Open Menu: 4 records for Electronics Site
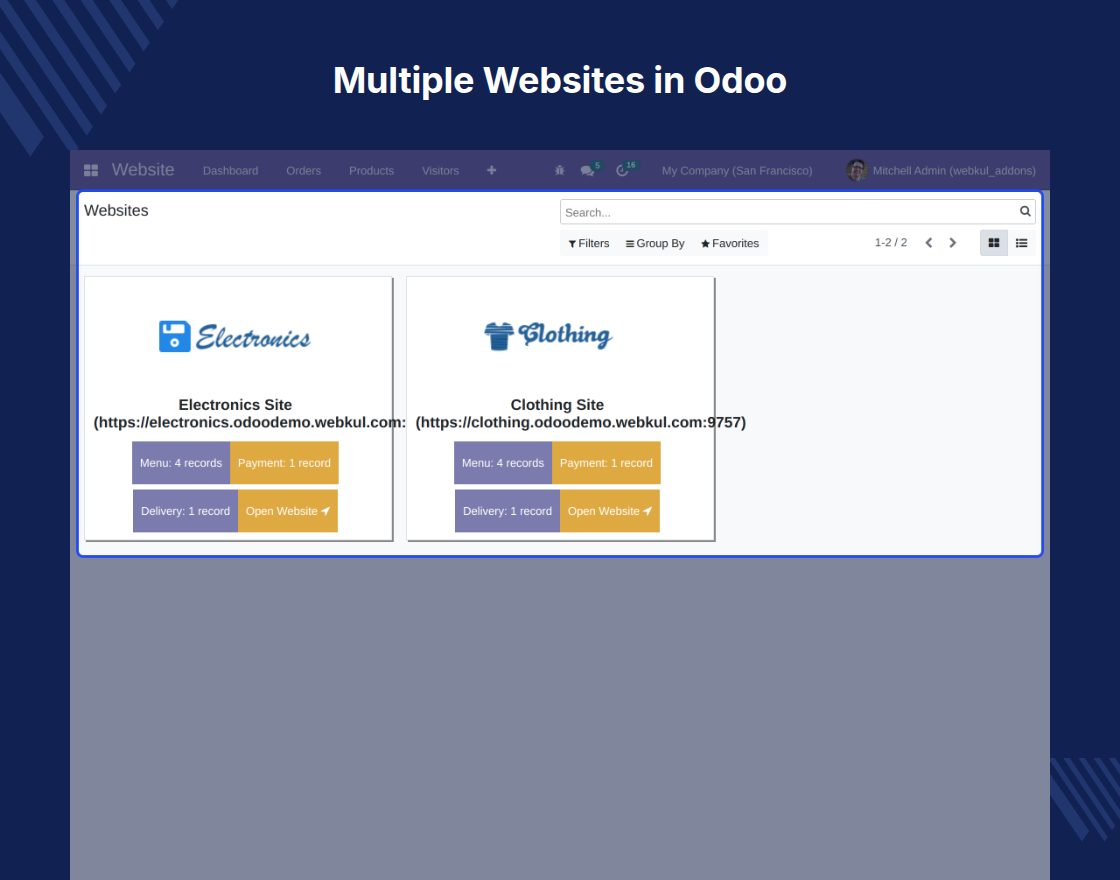This screenshot has width=1120, height=880. point(181,463)
